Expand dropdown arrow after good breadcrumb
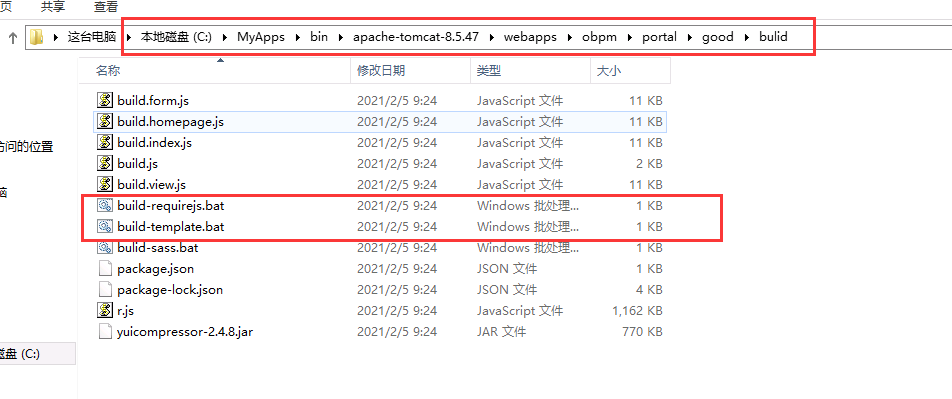The width and height of the screenshot is (952, 399). [746, 37]
